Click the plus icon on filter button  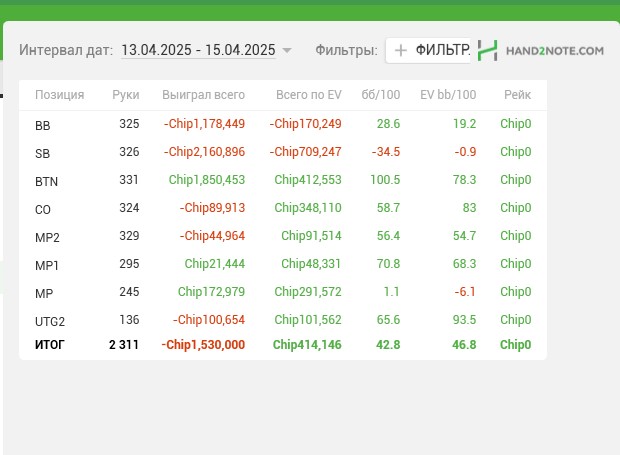[401, 51]
